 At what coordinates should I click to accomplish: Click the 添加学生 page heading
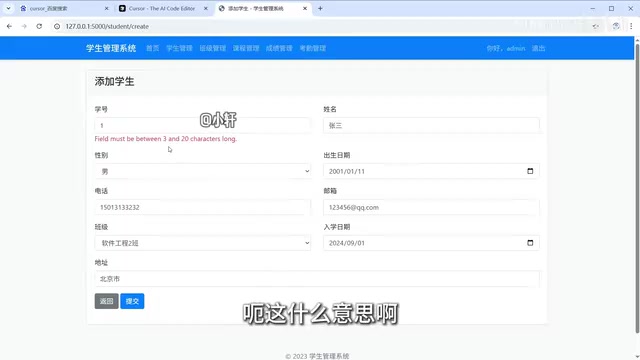coord(114,82)
